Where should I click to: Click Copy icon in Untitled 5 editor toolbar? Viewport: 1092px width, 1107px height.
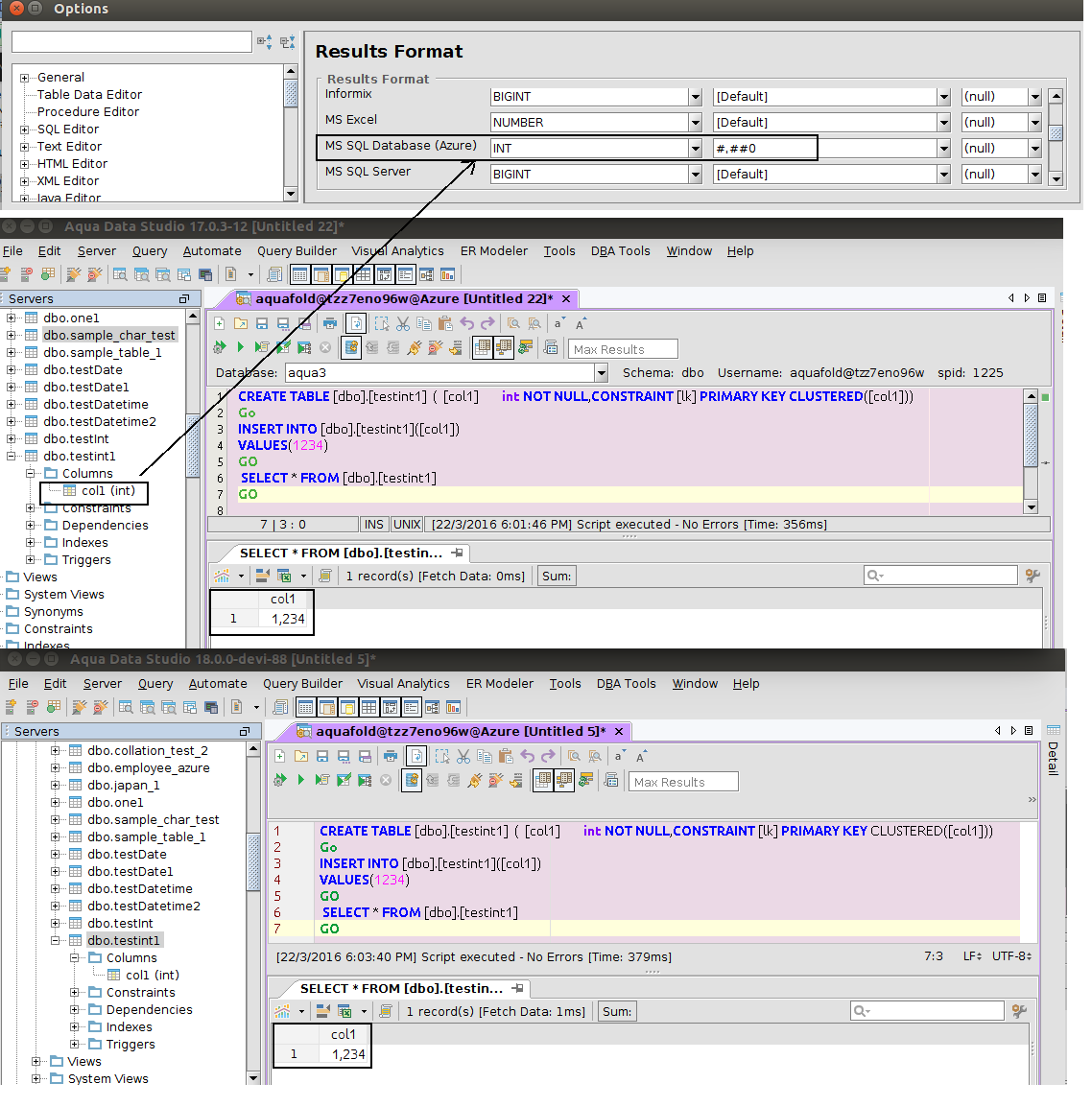(x=485, y=757)
